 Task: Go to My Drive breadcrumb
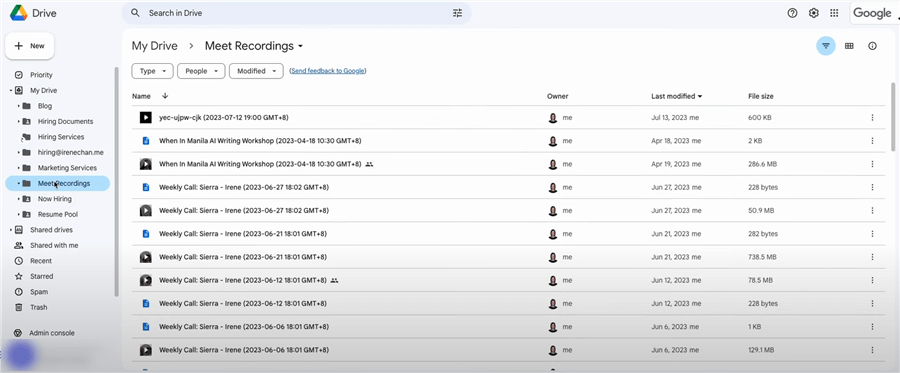click(154, 46)
